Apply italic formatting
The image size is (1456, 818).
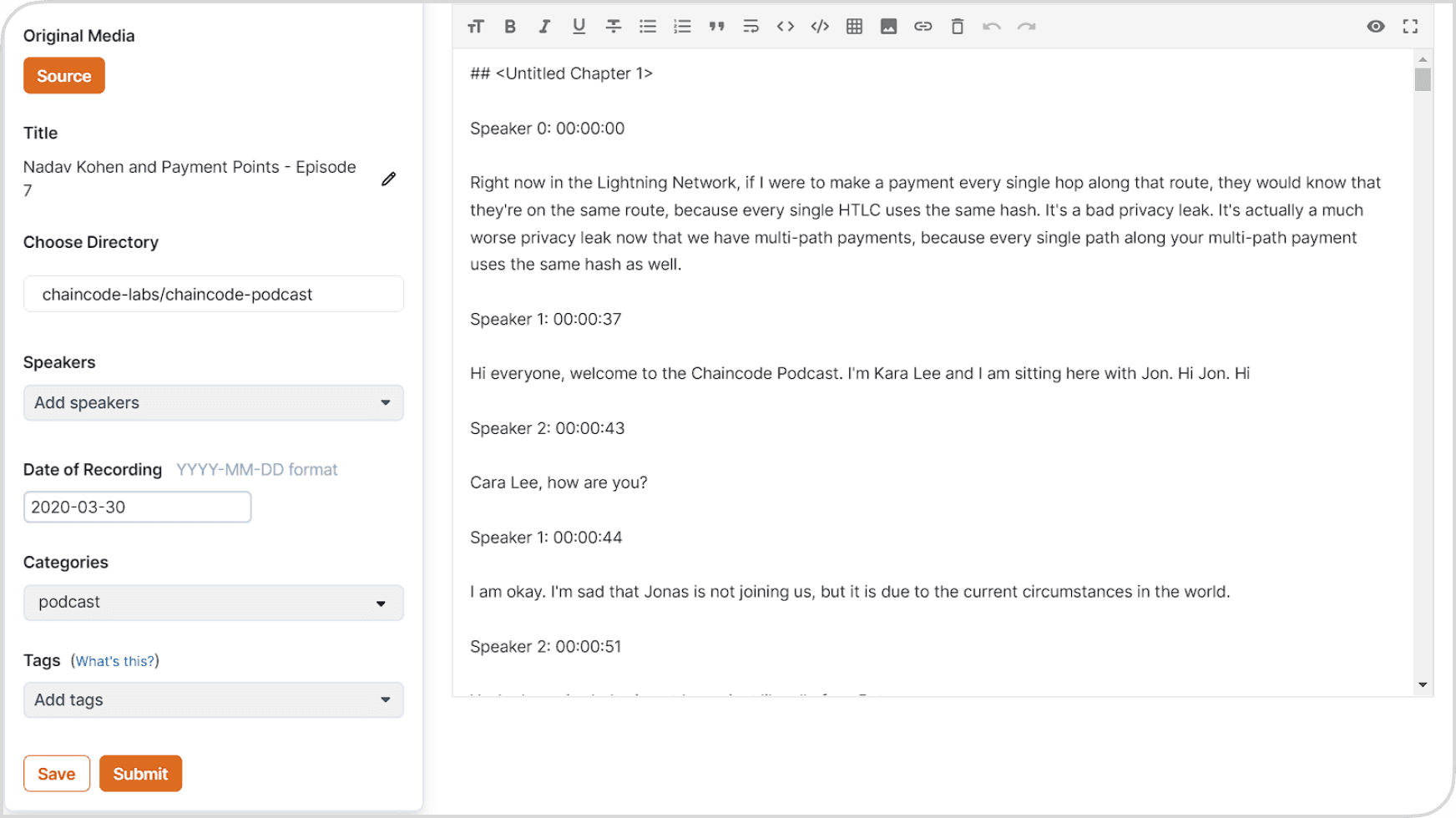coord(544,26)
